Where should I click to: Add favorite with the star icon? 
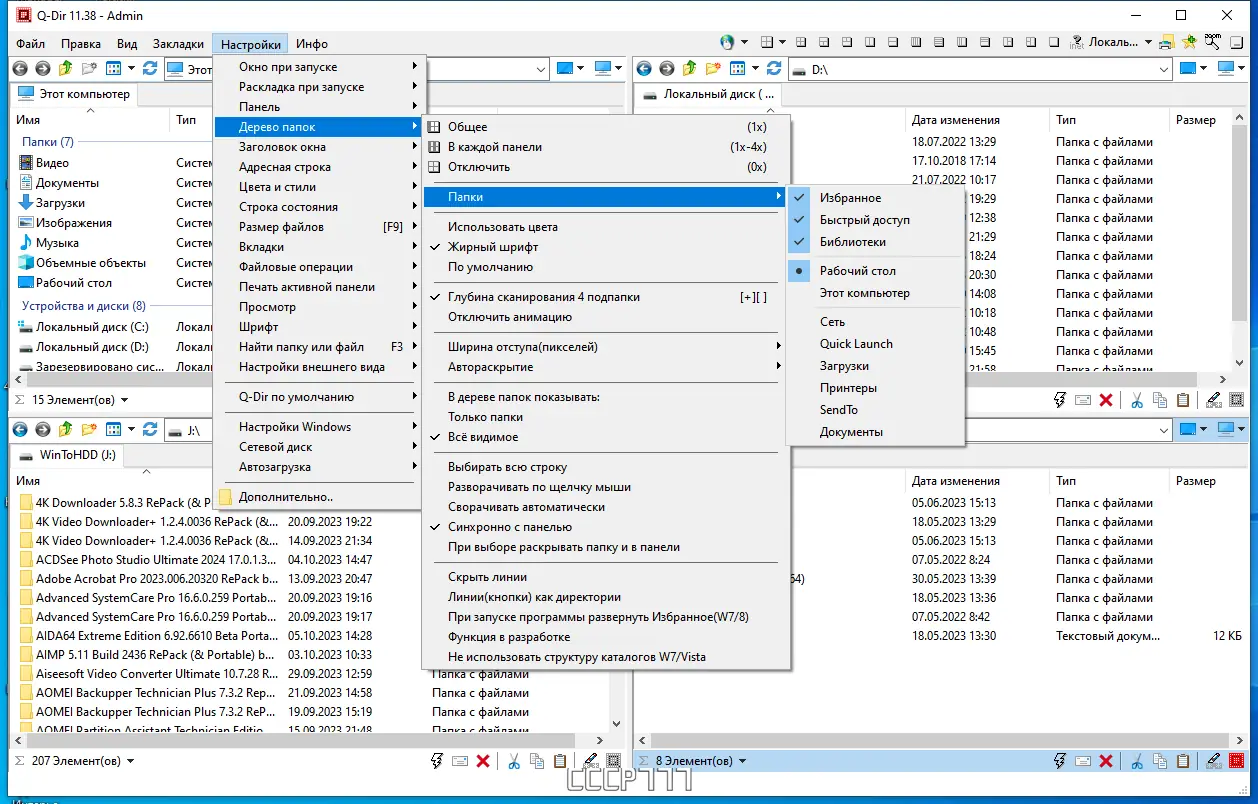tap(1189, 42)
